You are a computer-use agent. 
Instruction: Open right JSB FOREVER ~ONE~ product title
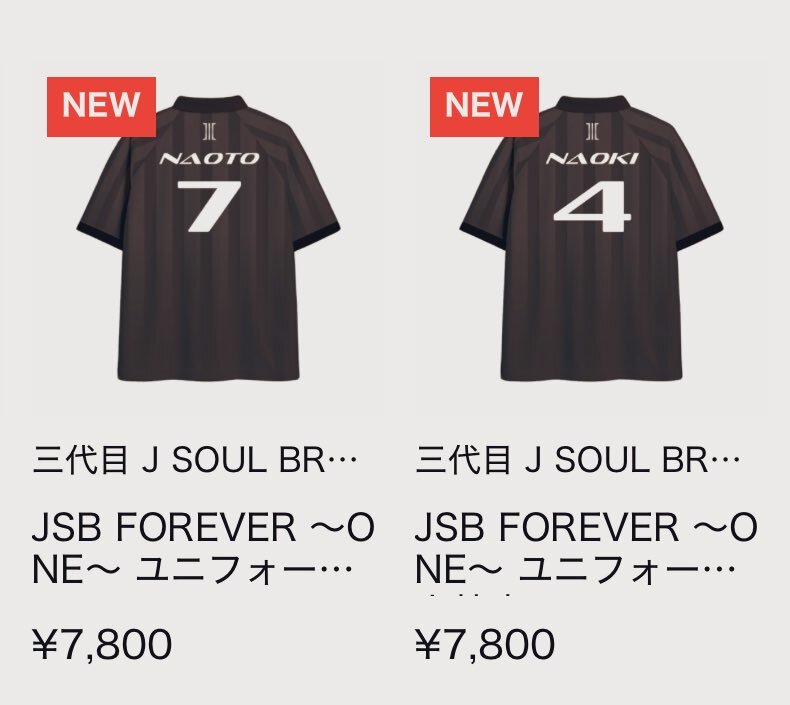586,548
